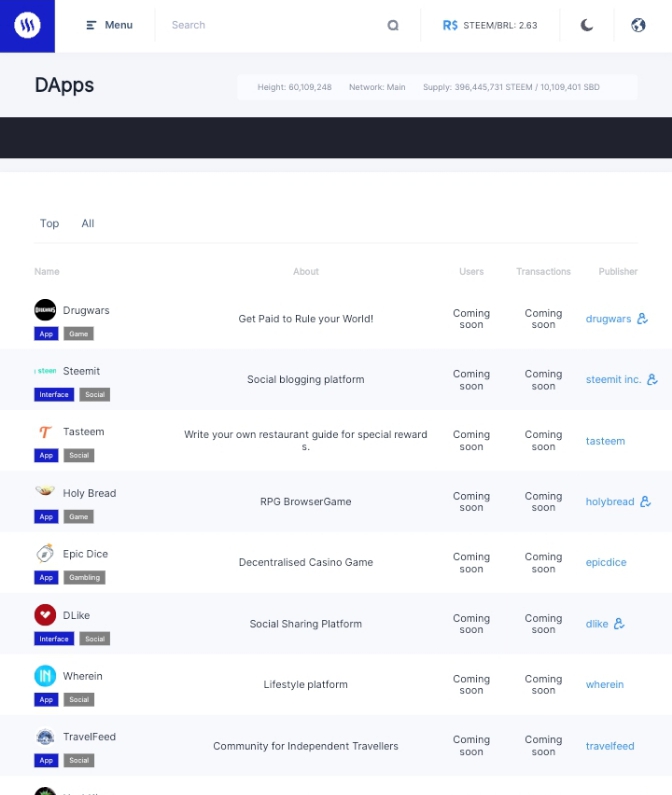Toggle dark mode moon icon

click(x=587, y=25)
